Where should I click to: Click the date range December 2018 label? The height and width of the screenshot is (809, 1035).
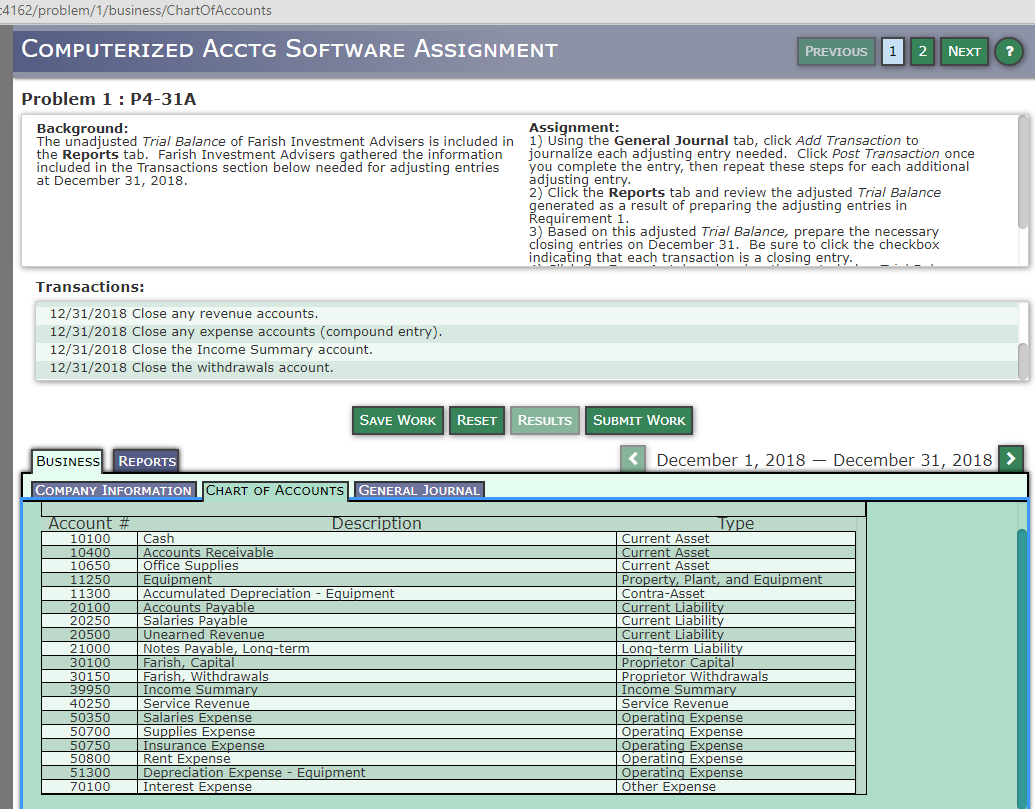point(824,460)
